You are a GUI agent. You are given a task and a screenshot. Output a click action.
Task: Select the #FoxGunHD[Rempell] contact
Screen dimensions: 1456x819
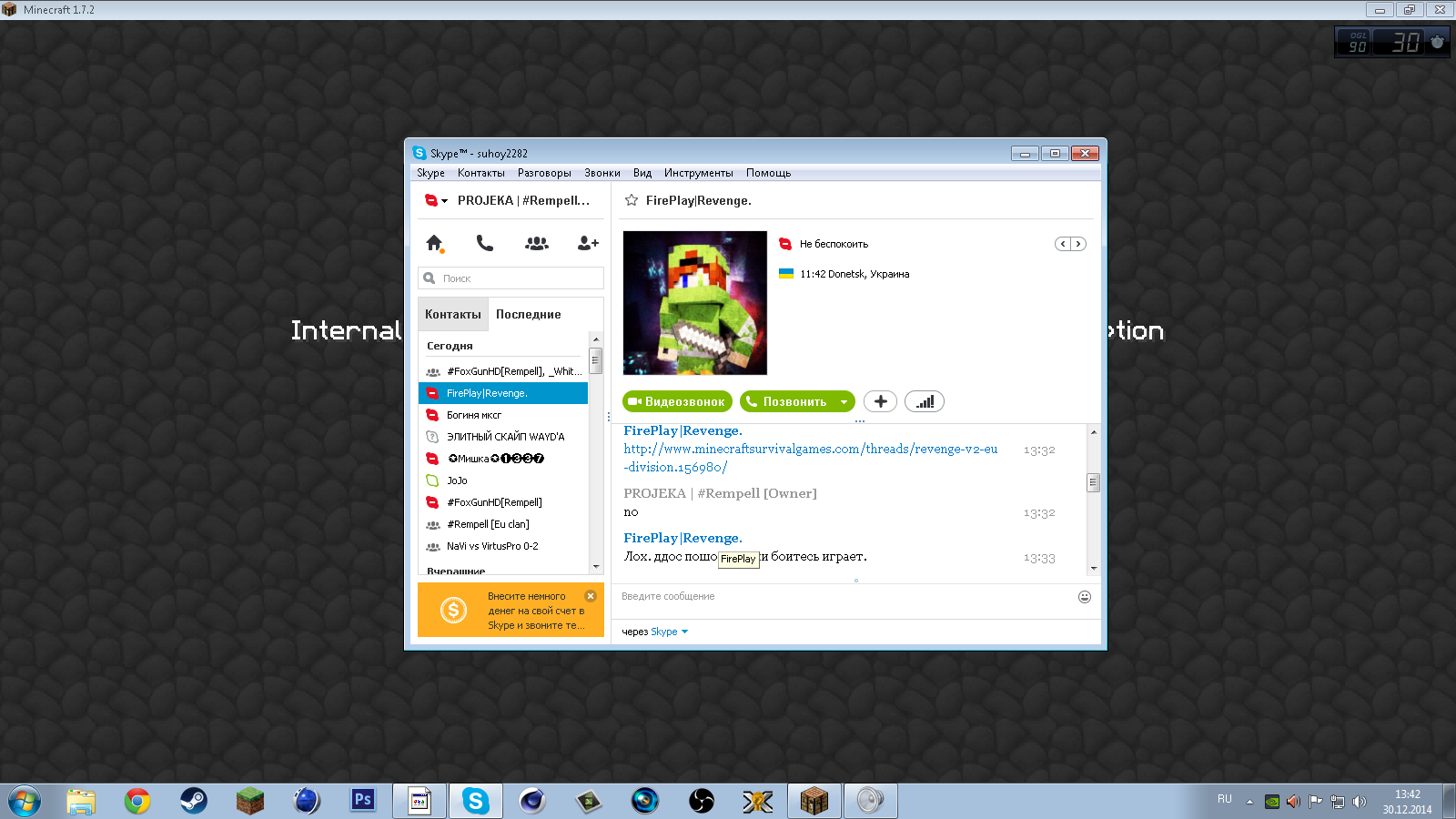tap(503, 502)
